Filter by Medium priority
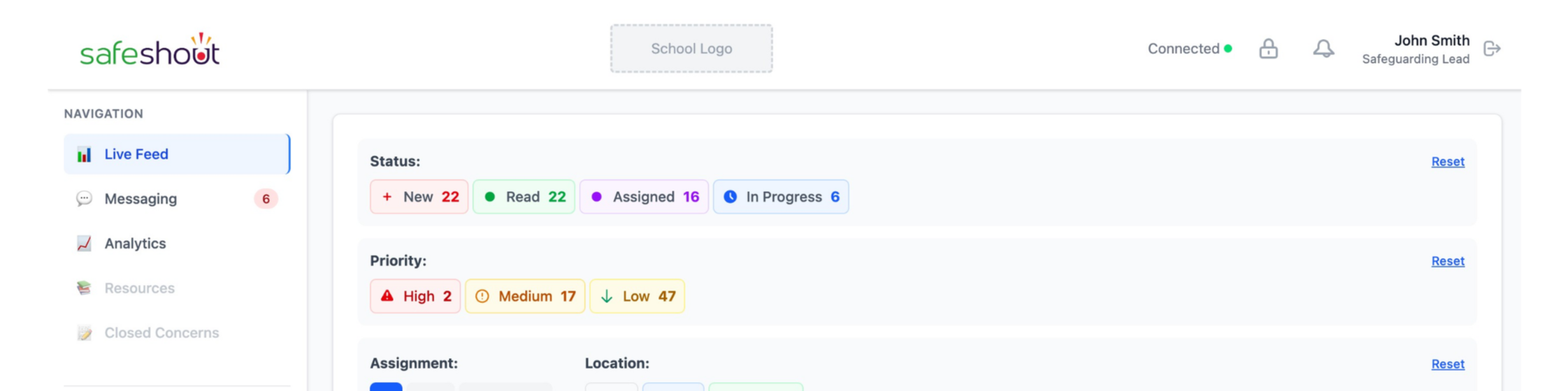This screenshot has width=1568, height=391. (525, 296)
